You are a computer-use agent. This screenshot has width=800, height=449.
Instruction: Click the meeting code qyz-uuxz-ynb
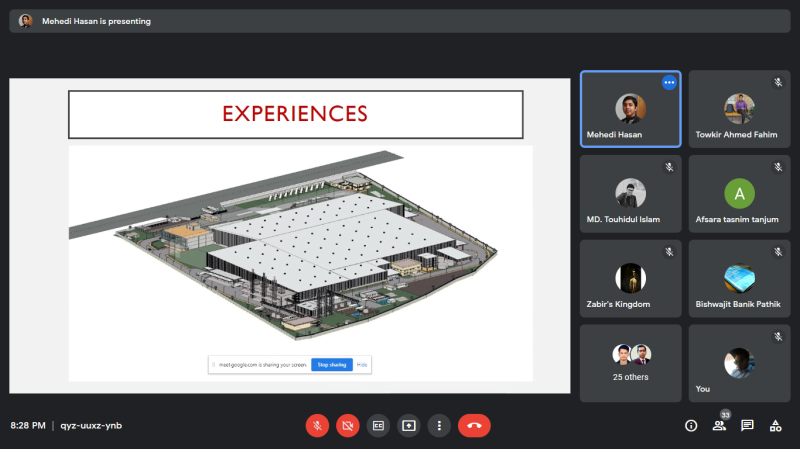tap(91, 425)
